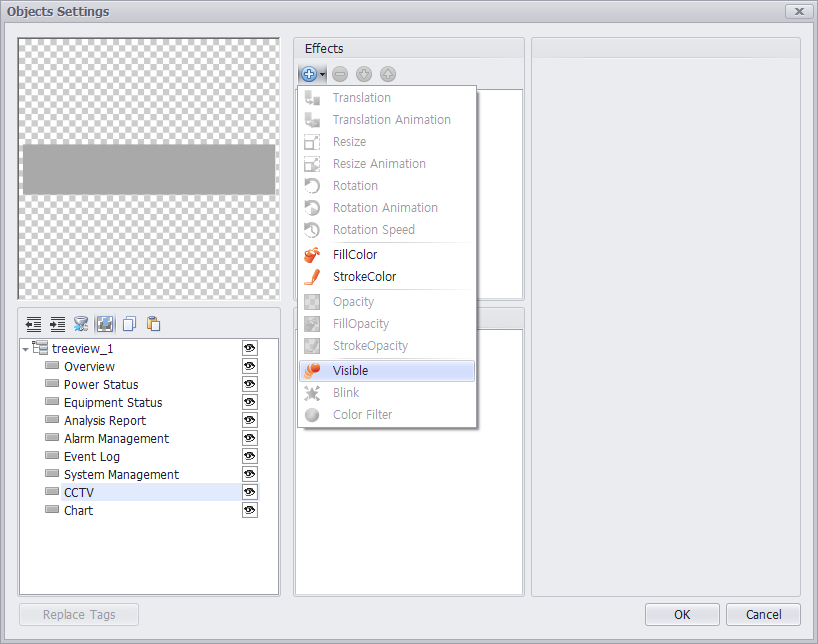Click the outdent icon above the tree
818x644 pixels.
(x=33, y=324)
